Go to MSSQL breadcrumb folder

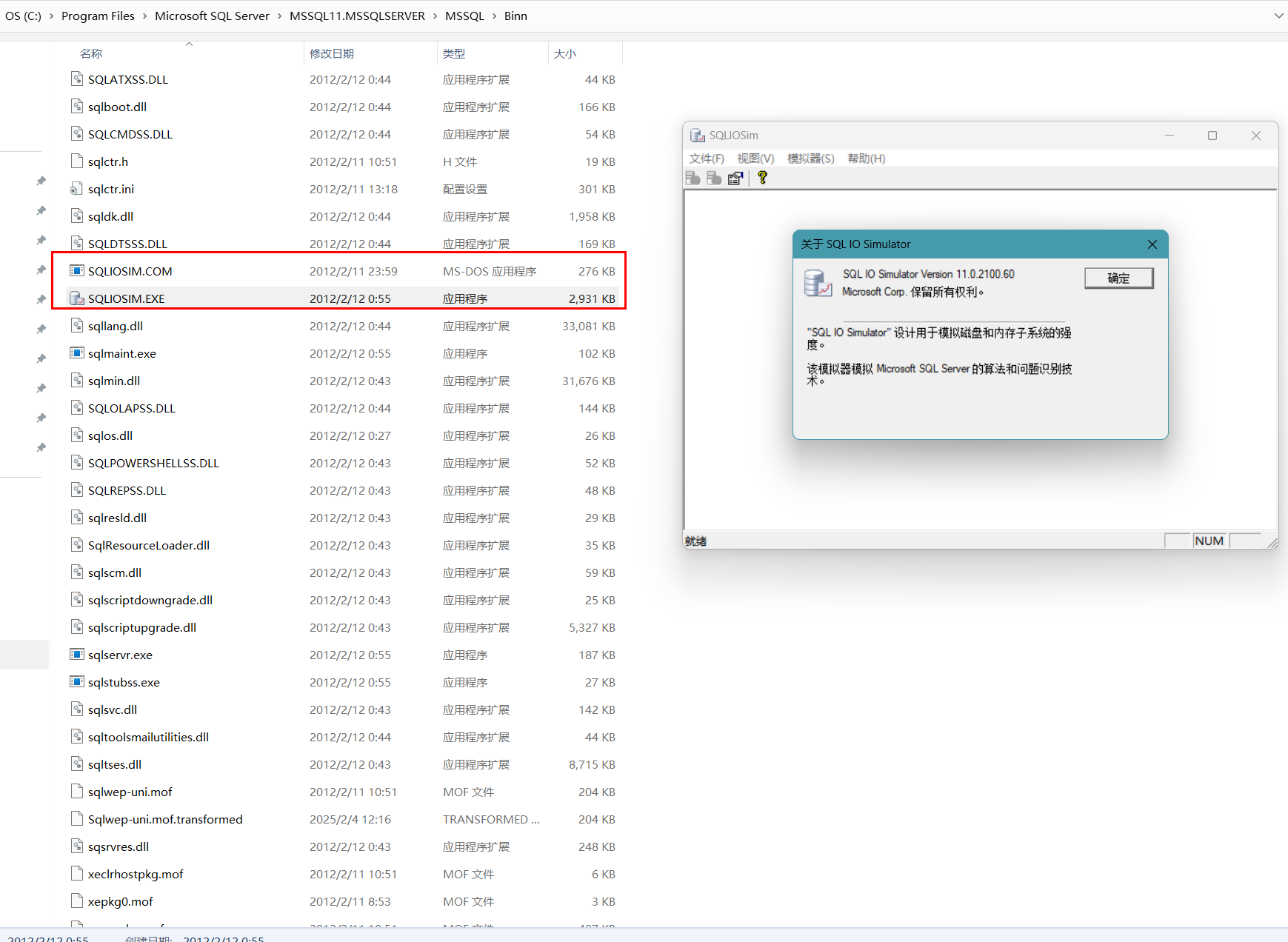pos(464,16)
